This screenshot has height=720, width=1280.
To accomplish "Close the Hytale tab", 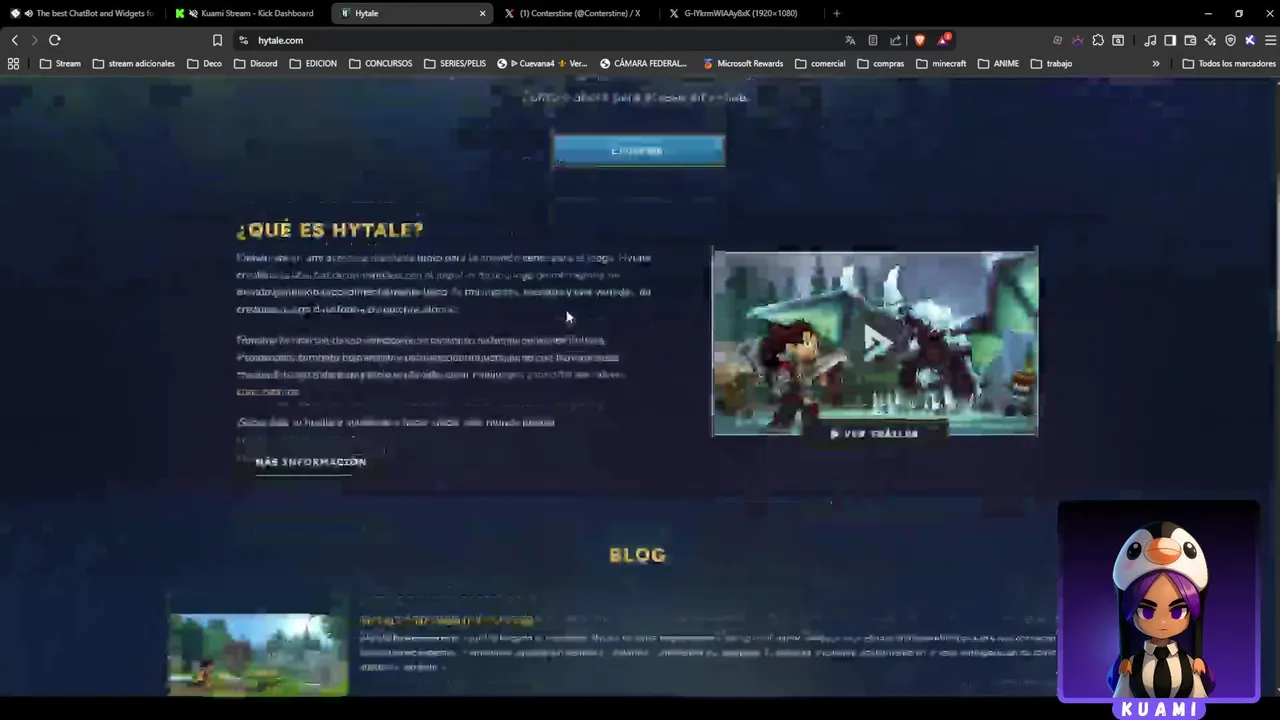I will (x=482, y=13).
